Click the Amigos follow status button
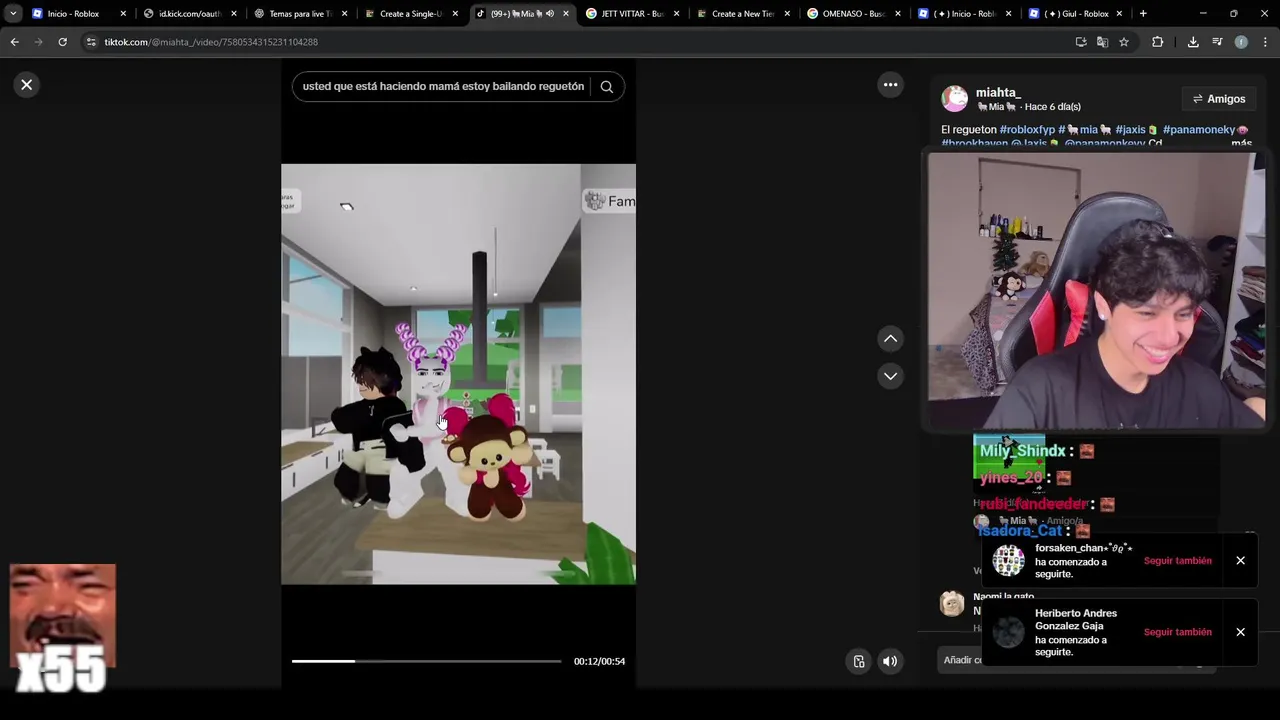 click(x=1218, y=99)
